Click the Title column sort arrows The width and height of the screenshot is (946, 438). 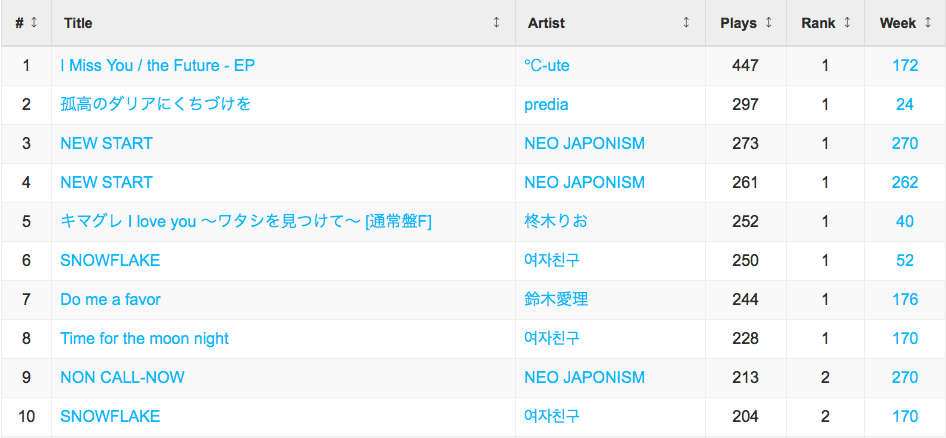tap(497, 23)
